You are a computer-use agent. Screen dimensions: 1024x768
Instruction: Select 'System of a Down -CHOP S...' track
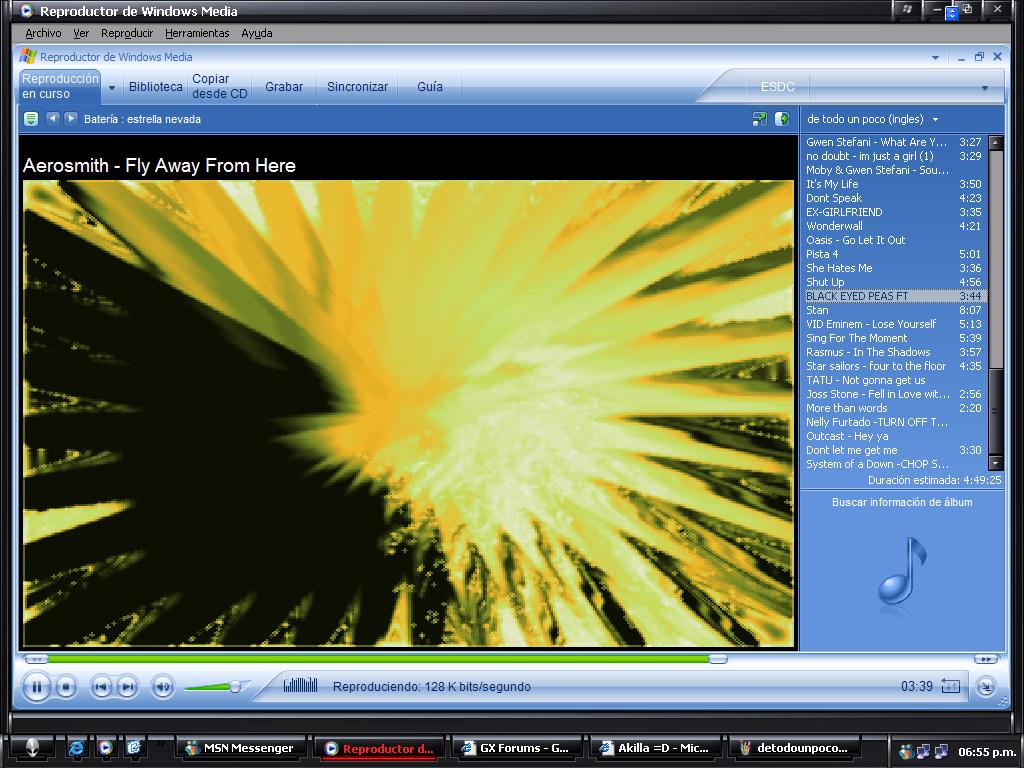pyautogui.click(x=894, y=464)
